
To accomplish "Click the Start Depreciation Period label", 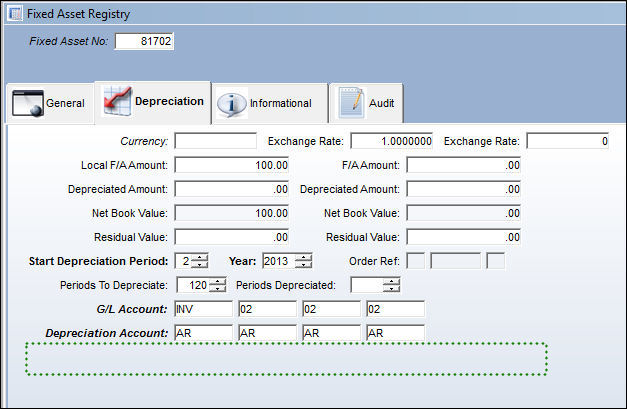I will point(98,261).
